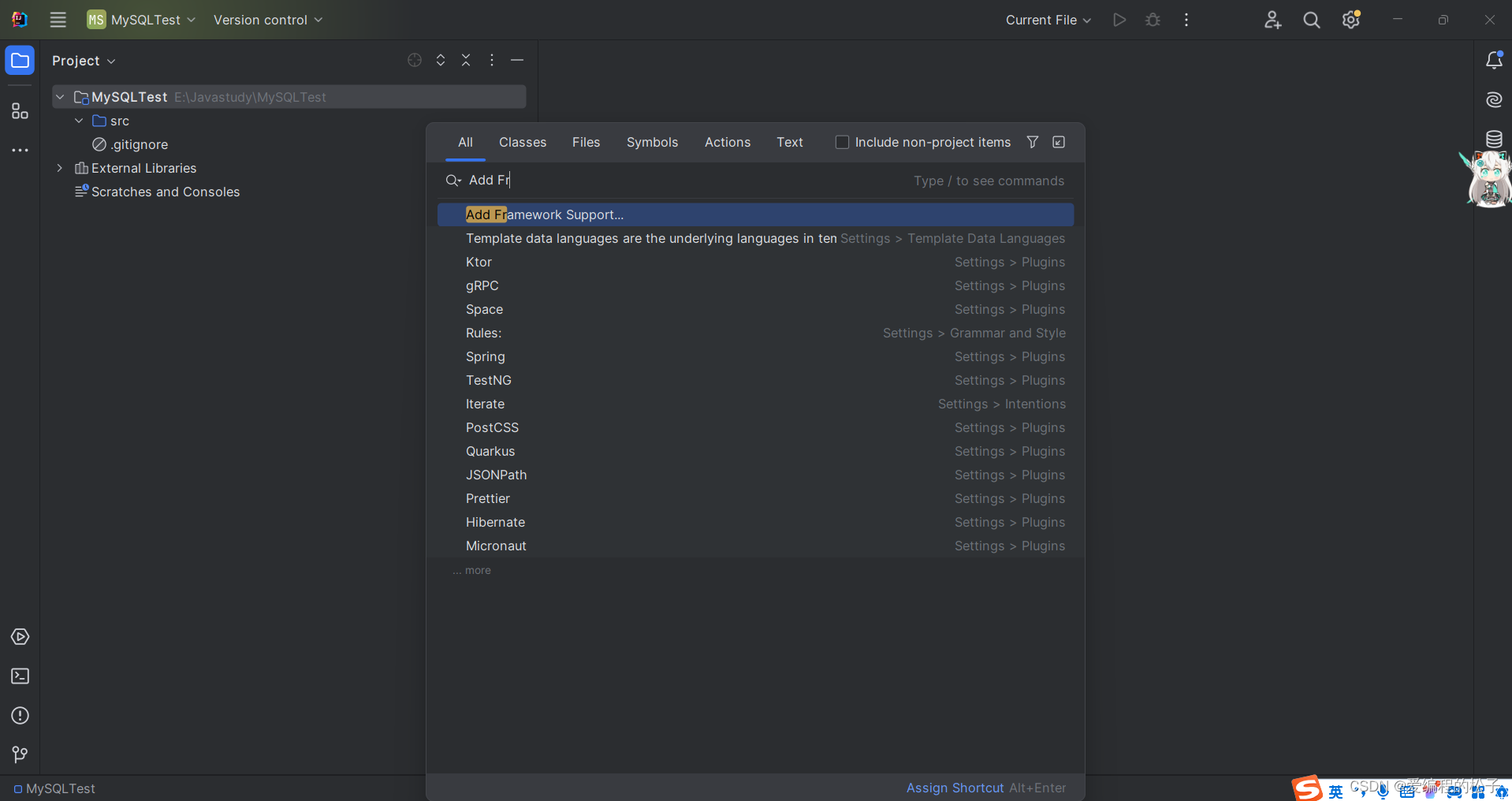Show more search results
1512x801 pixels.
click(x=471, y=570)
